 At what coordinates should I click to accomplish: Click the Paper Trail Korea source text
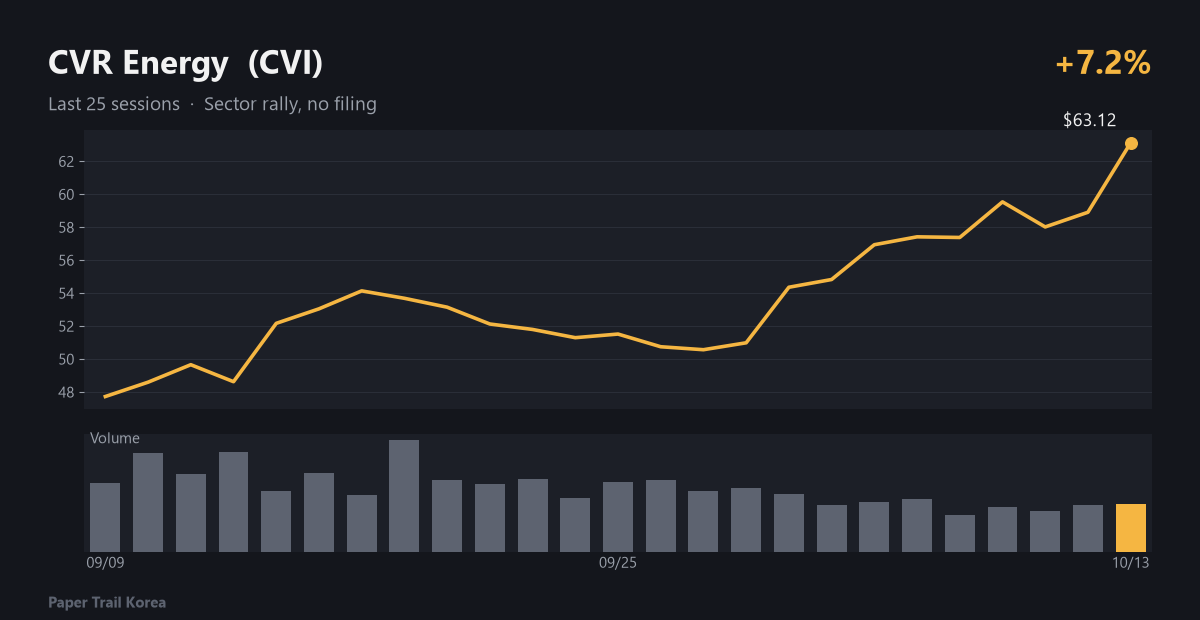(107, 602)
